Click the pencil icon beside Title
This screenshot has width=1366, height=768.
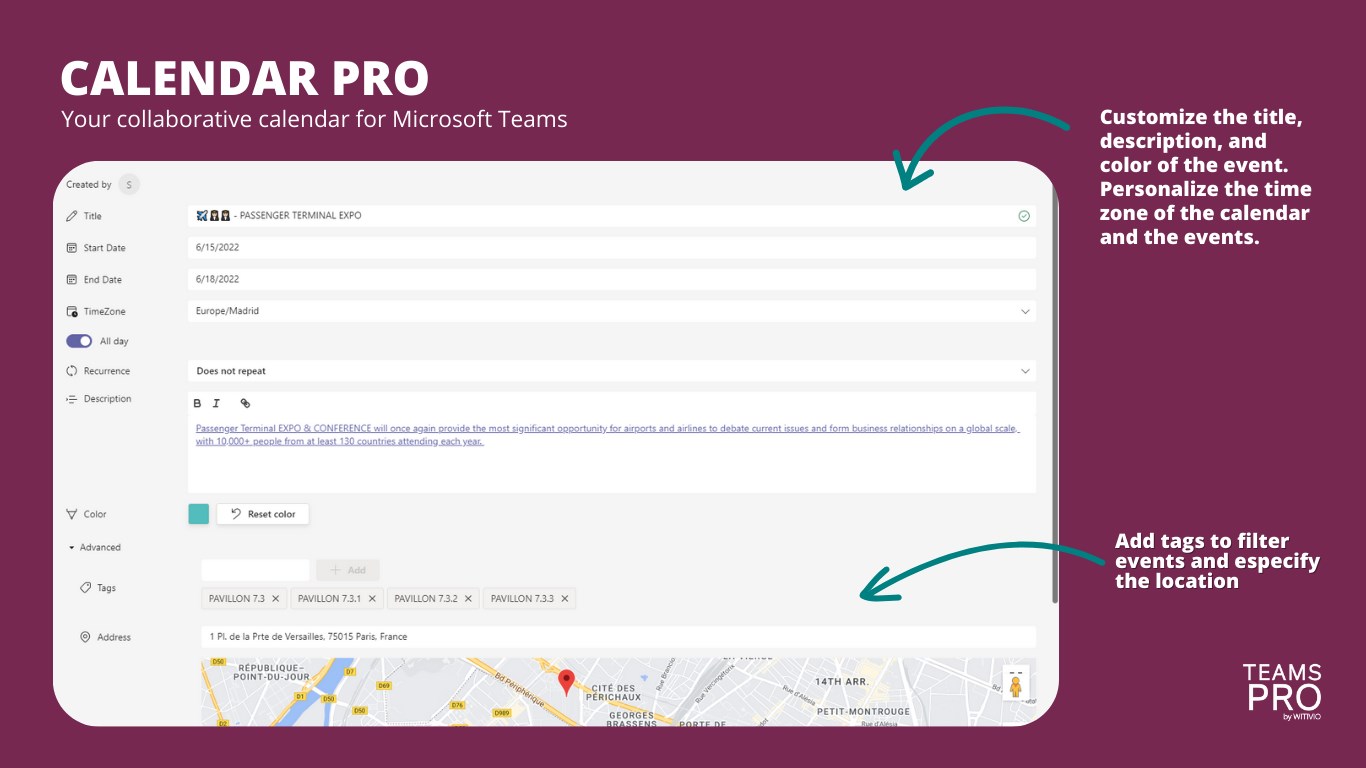[72, 216]
